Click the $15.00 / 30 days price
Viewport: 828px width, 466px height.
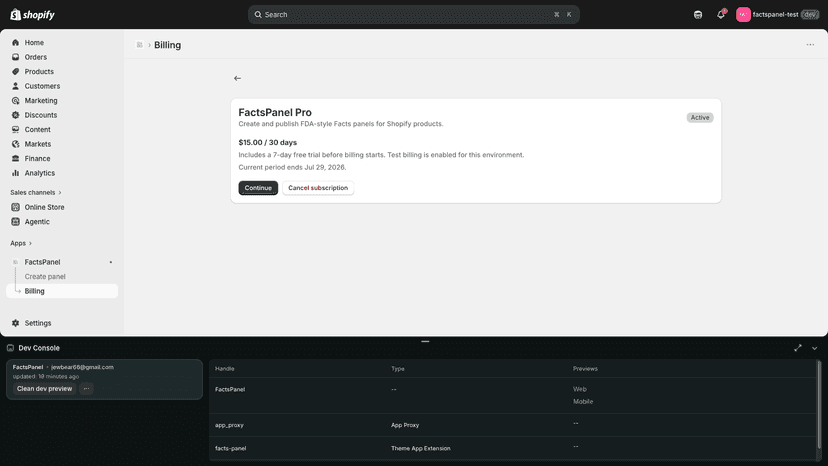pos(268,142)
